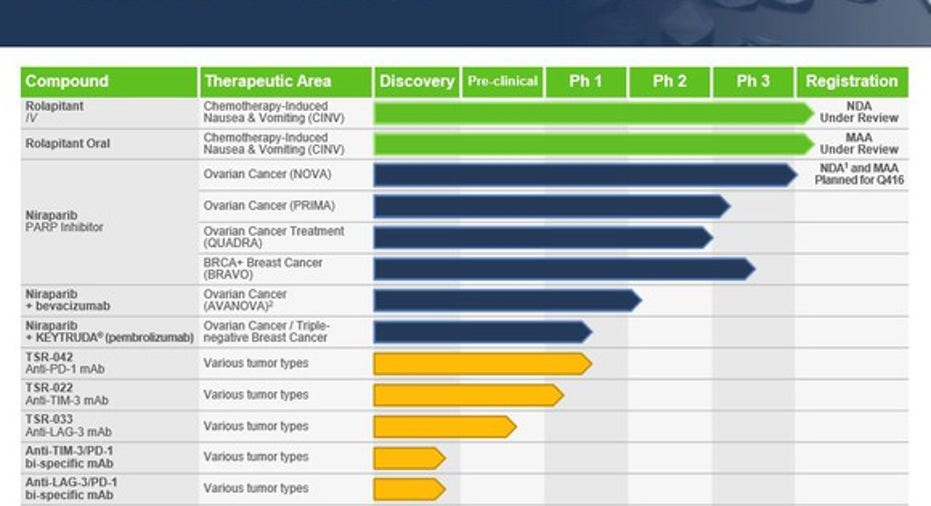Click the Ph 2 column header
The image size is (931, 506).
pos(669,81)
